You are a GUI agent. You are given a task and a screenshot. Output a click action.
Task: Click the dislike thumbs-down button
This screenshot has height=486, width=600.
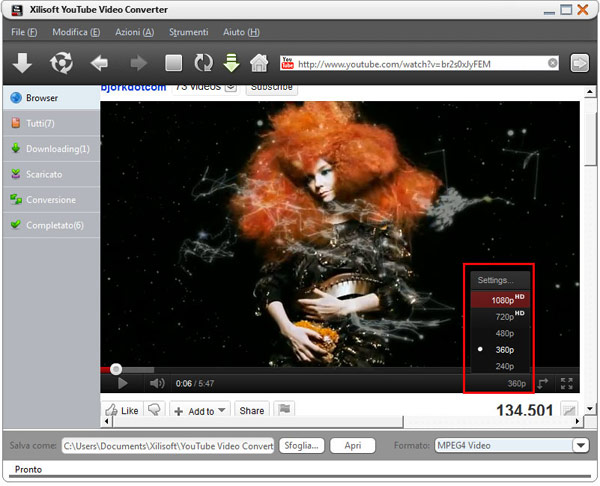click(x=155, y=409)
